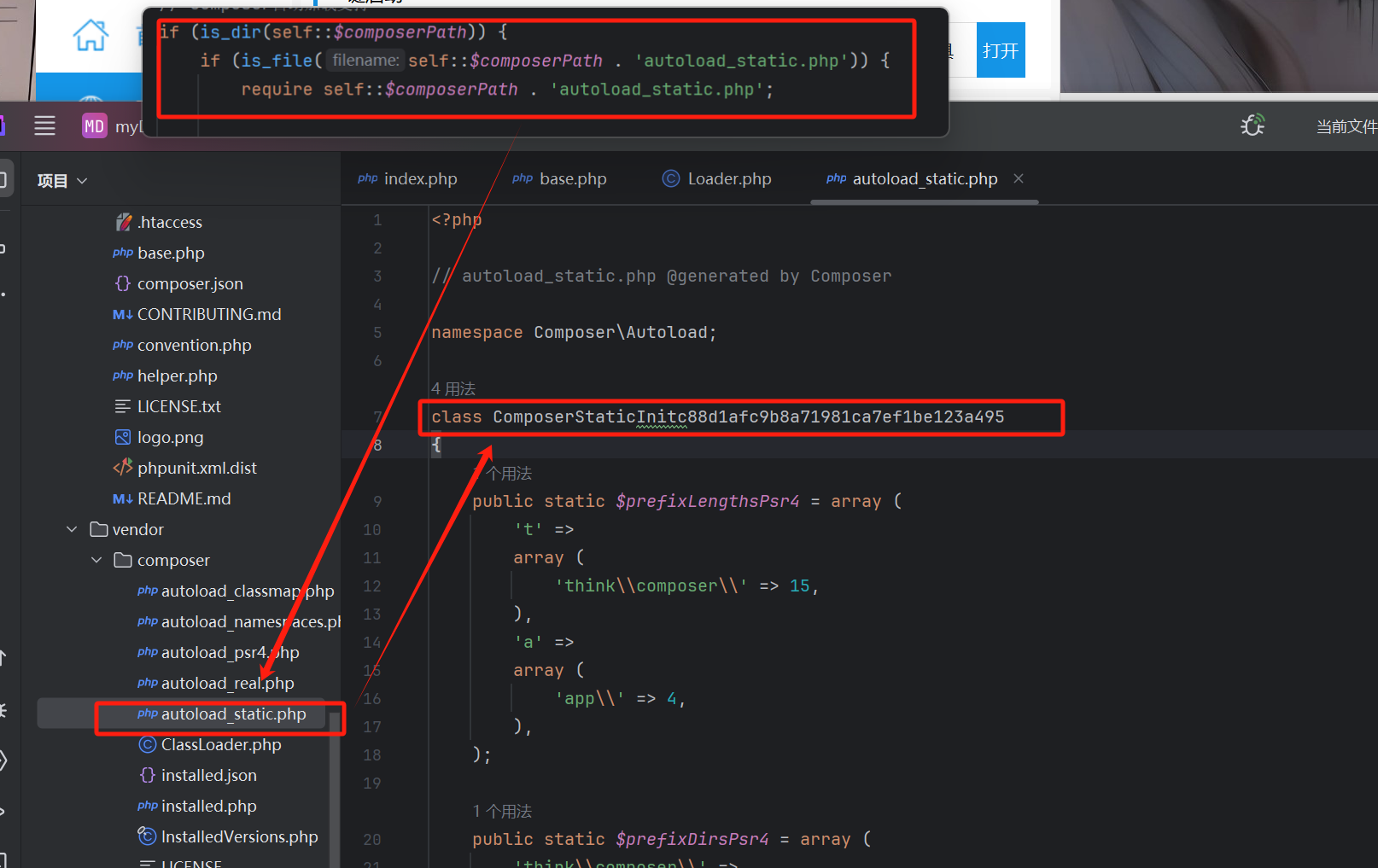Select autoload_static.php in the project tree
Viewport: 1378px width, 868px height.
pos(234,714)
